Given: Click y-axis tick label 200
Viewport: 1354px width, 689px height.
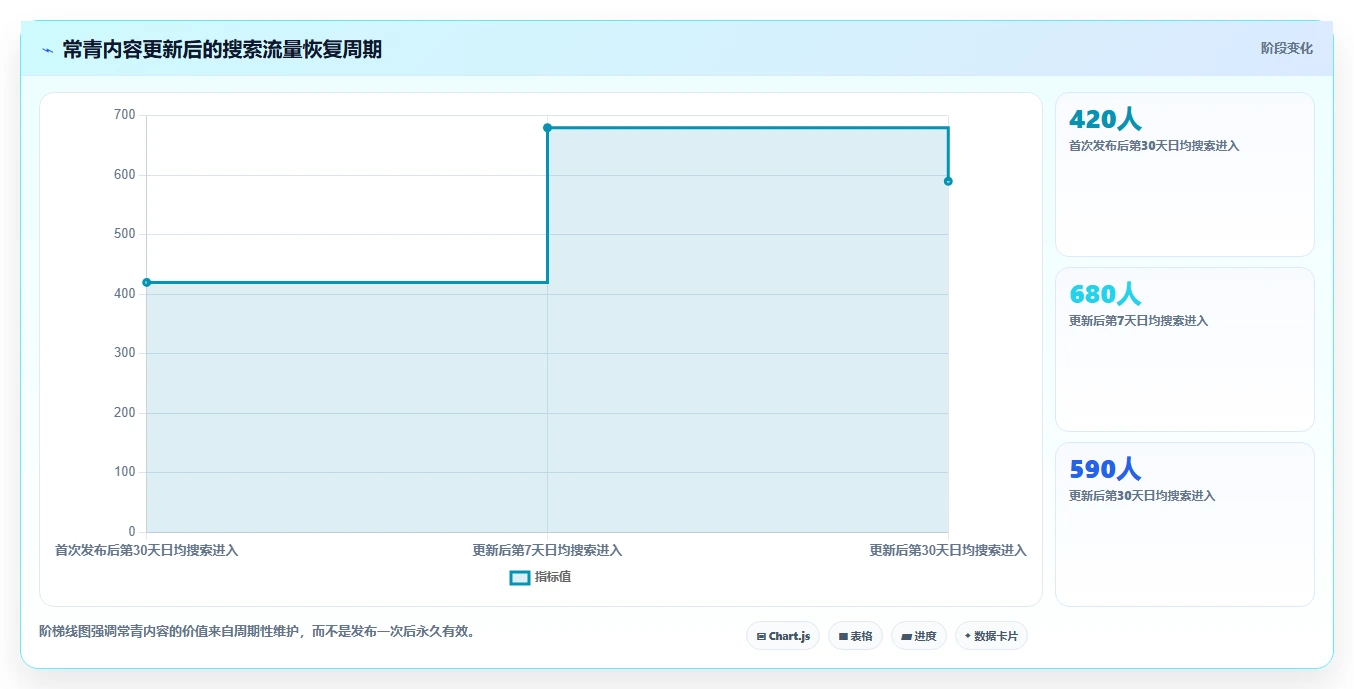Looking at the screenshot, I should click(125, 413).
